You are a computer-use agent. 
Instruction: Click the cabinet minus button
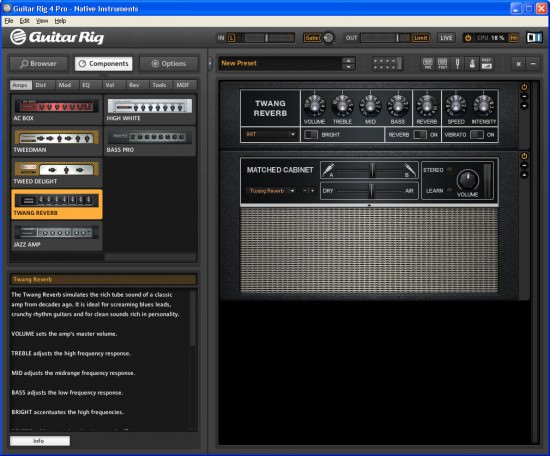coord(305,191)
